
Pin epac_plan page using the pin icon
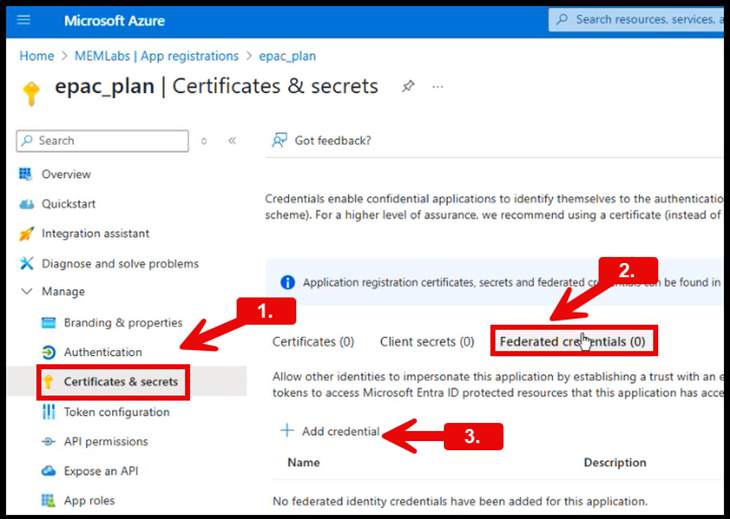click(408, 86)
